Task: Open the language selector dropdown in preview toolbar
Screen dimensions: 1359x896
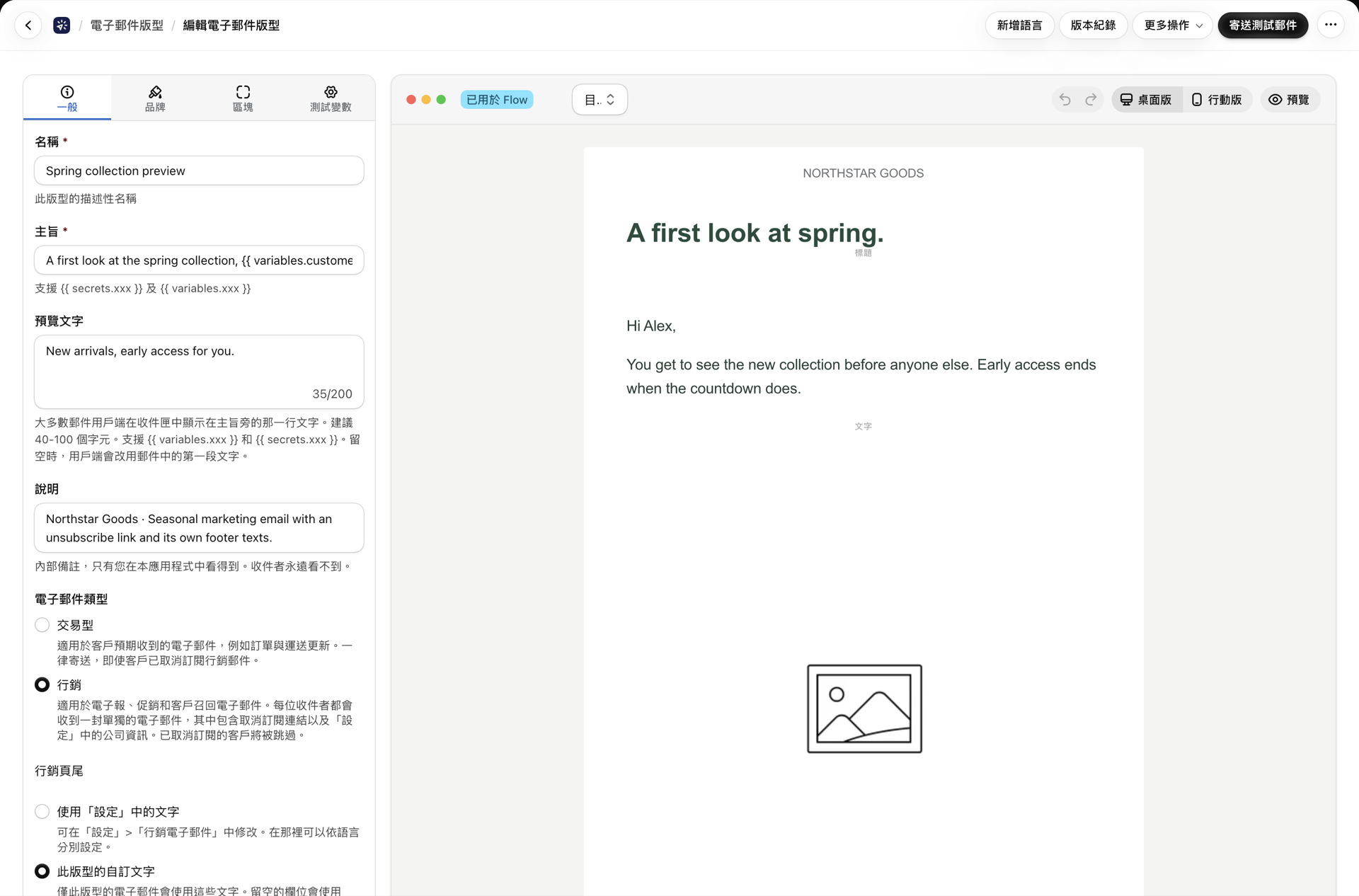Action: coord(600,100)
